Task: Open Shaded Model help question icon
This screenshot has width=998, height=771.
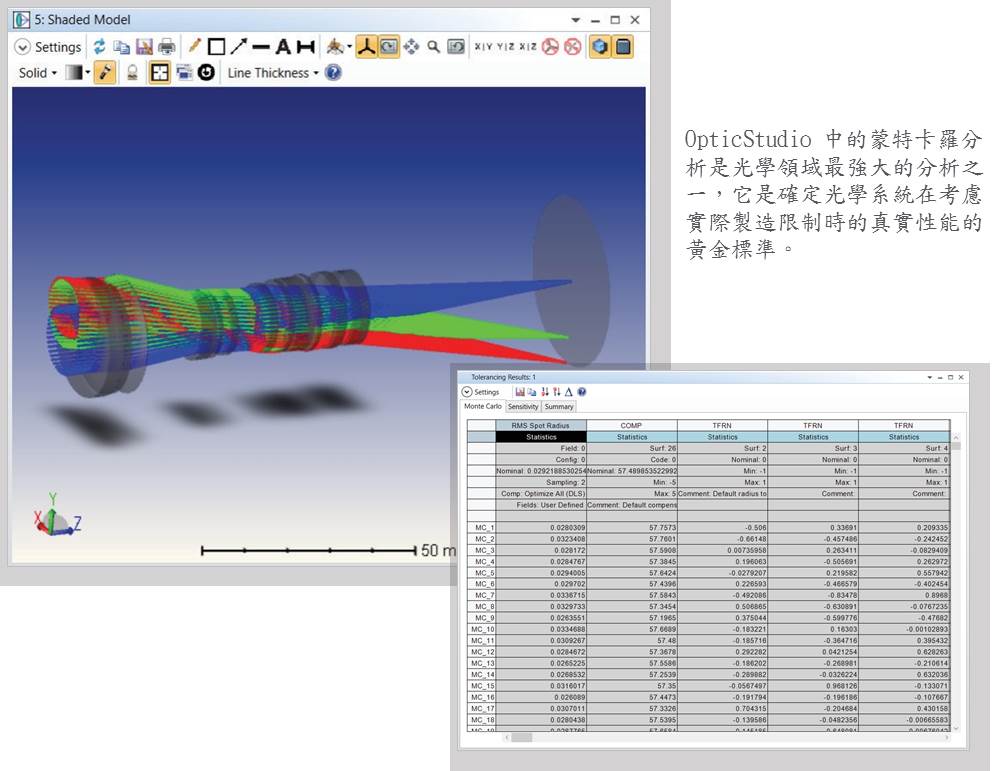Action: [334, 73]
